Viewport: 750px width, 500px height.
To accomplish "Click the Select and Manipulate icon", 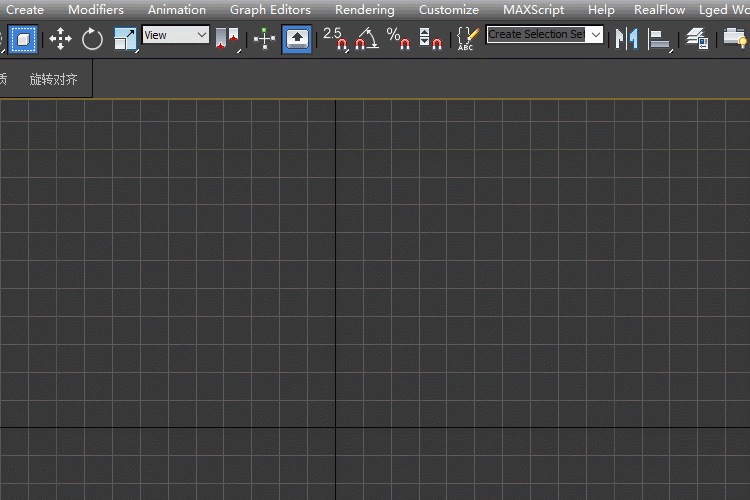I will point(264,39).
